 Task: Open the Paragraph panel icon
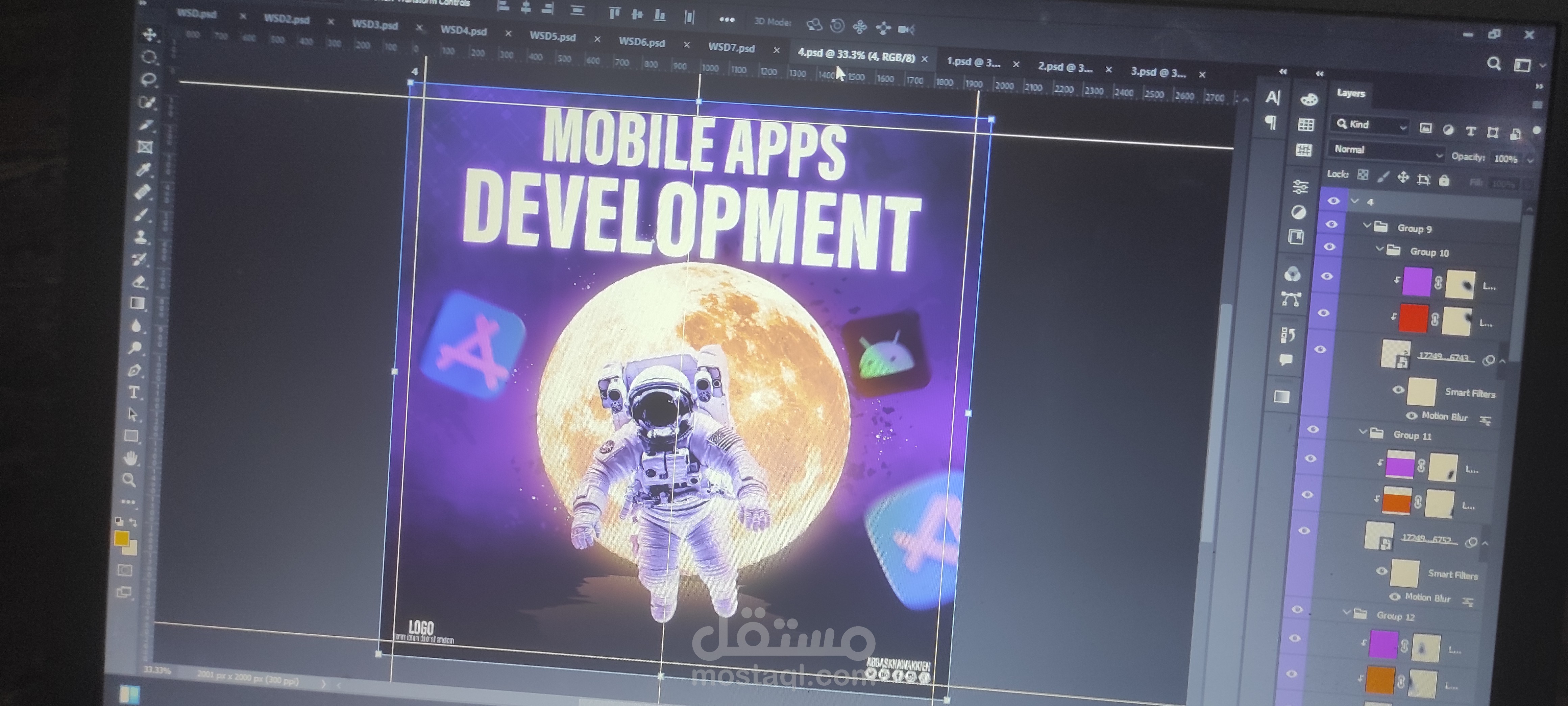(x=1271, y=123)
